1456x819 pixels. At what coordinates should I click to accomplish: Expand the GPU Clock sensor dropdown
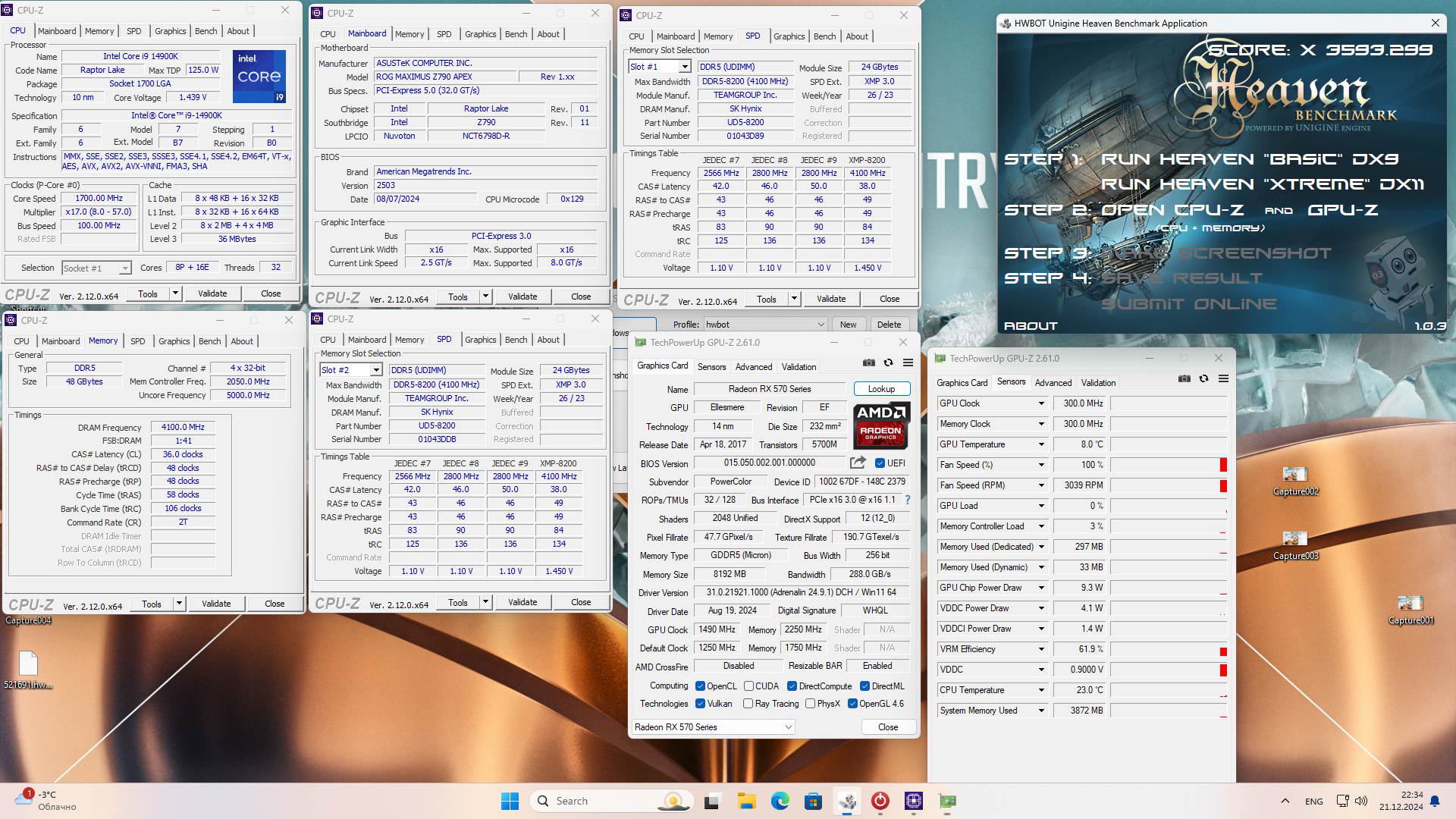(1041, 403)
